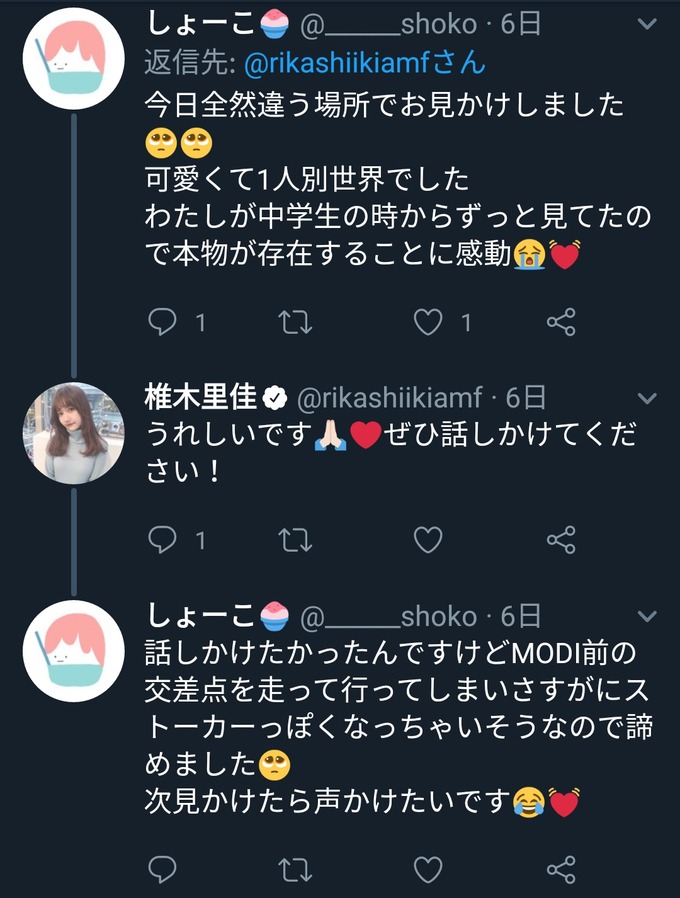This screenshot has height=898, width=680.
Task: Retweet the last しょーこ tweet
Action: coord(295,867)
